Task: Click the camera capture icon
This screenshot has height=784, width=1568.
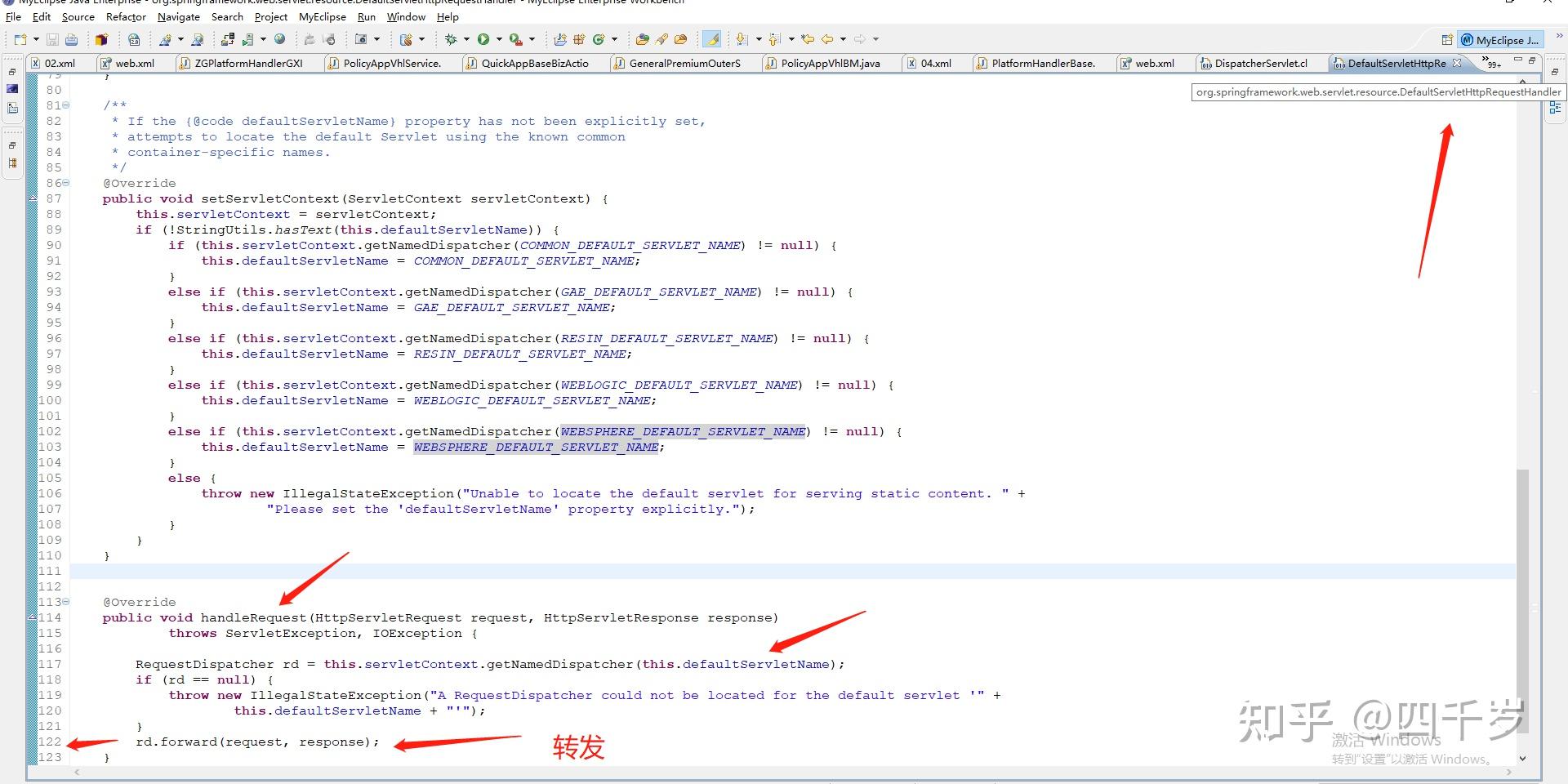Action: [x=361, y=39]
